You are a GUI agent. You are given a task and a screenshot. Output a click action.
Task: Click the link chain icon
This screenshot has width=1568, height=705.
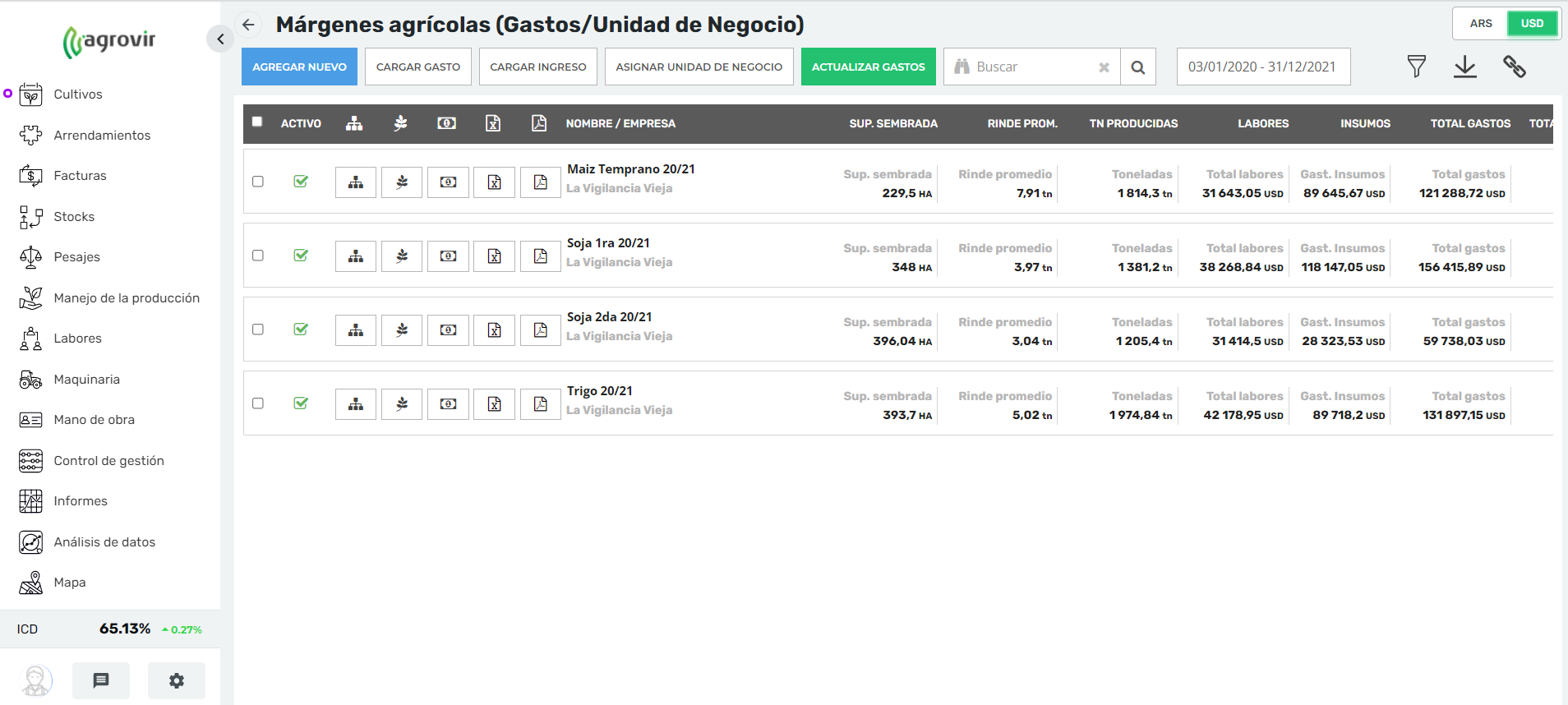pos(1515,67)
